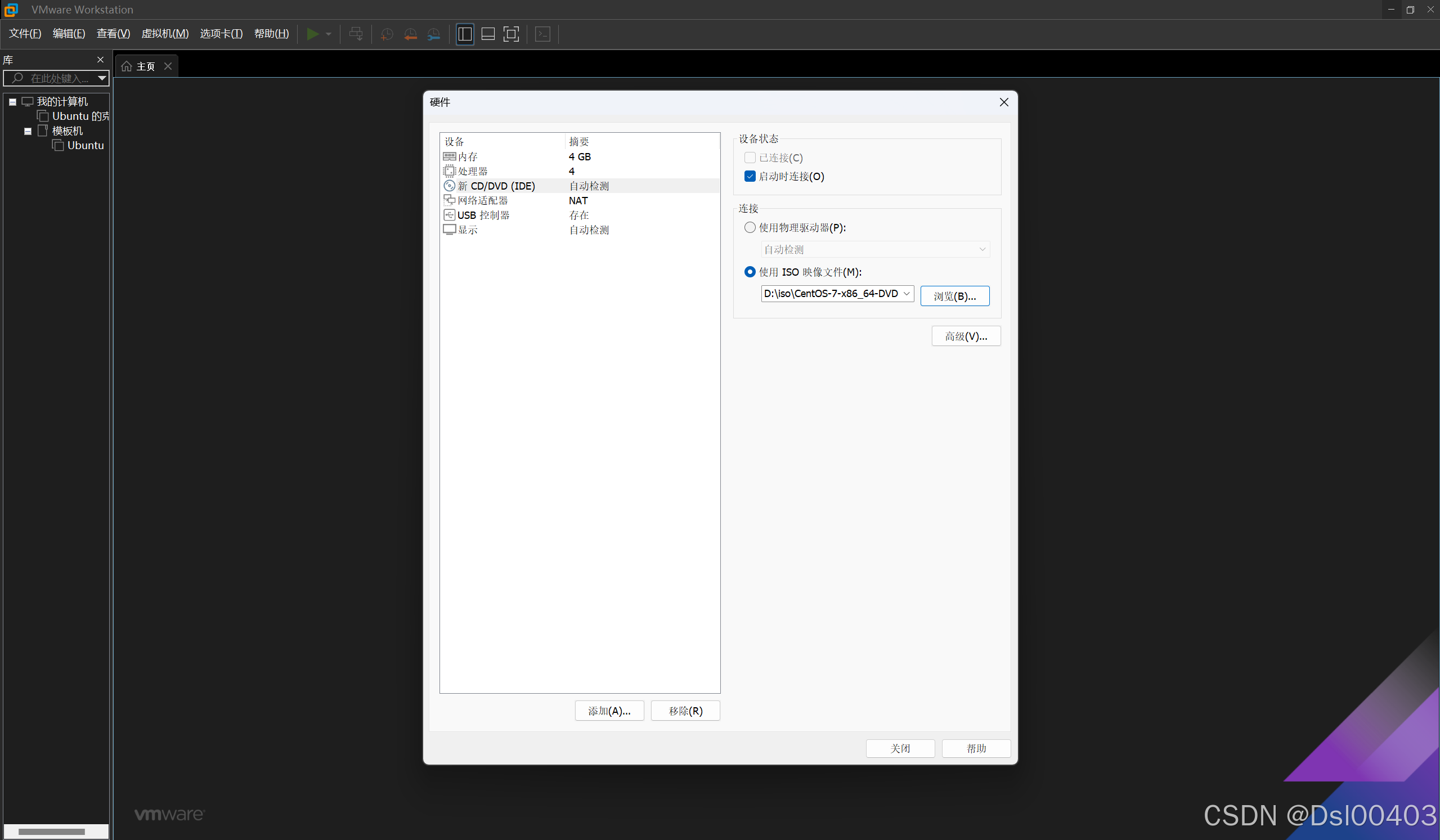
Task: Select the Ubuntu VM under 模板机
Action: tap(86, 145)
